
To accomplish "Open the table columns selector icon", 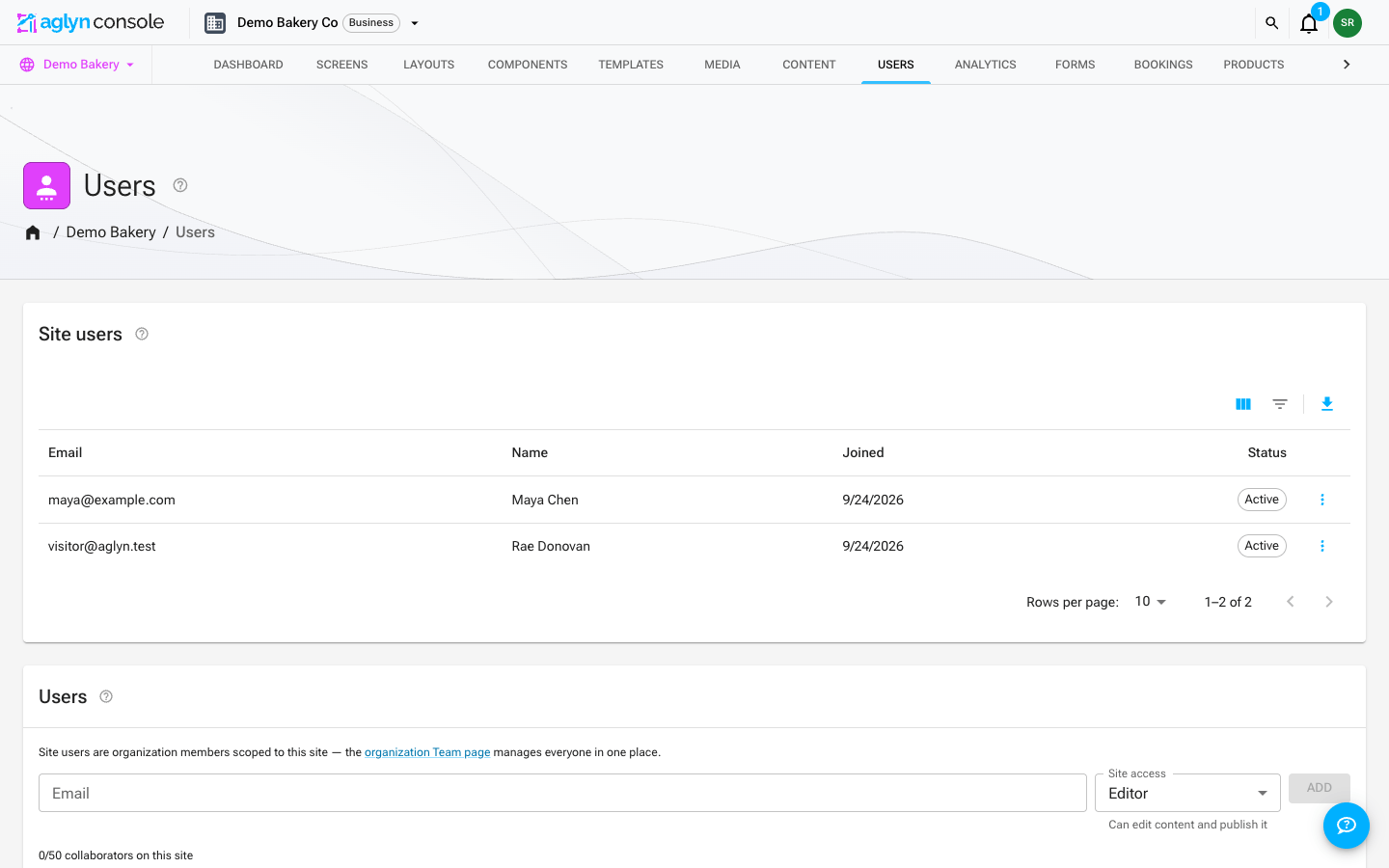I will click(x=1243, y=404).
